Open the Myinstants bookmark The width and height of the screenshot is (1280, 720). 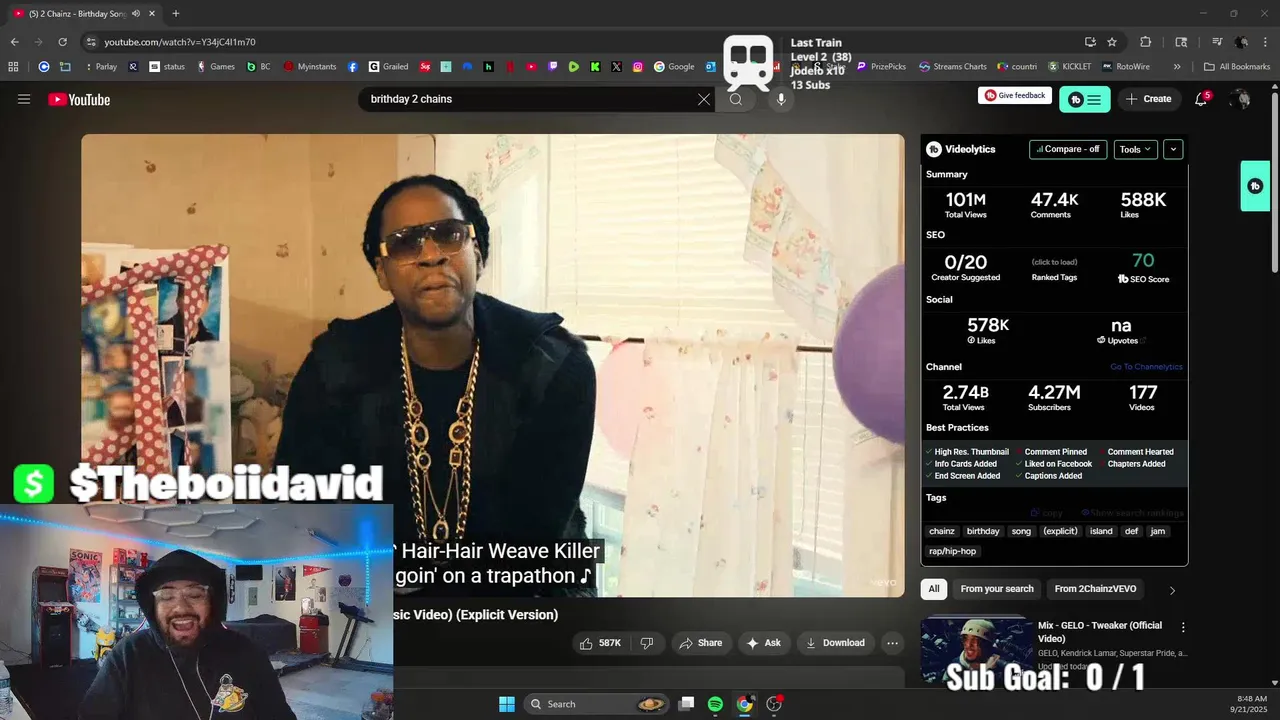point(310,66)
